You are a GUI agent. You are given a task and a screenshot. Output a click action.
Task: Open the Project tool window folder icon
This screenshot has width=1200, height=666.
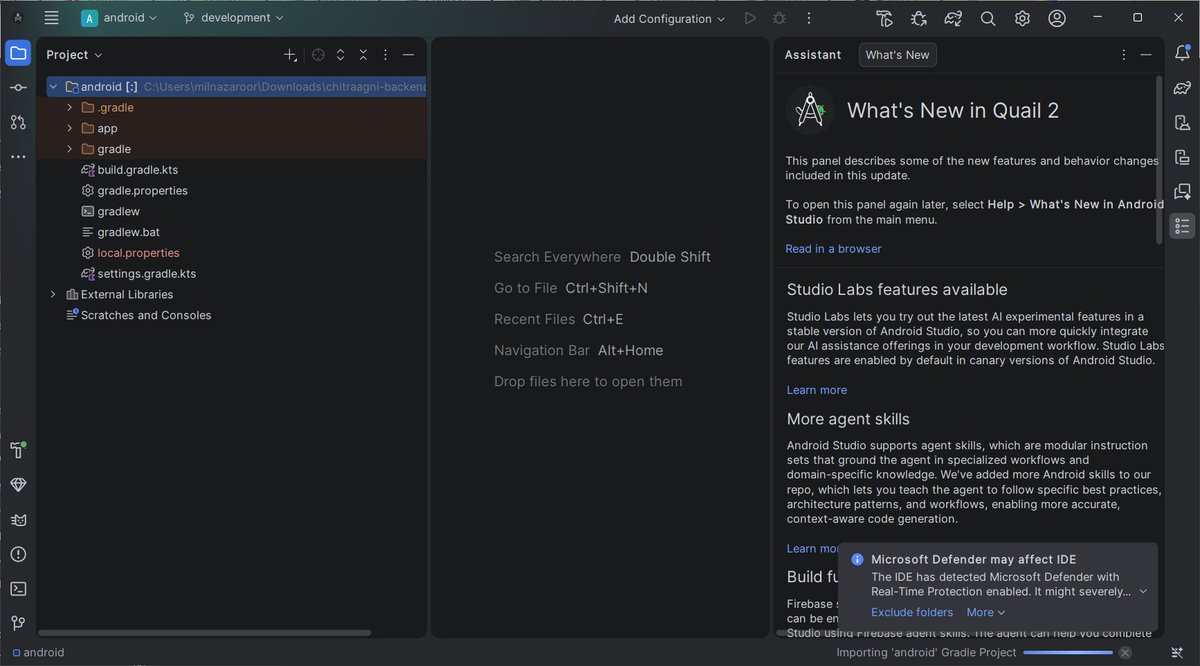pos(18,53)
